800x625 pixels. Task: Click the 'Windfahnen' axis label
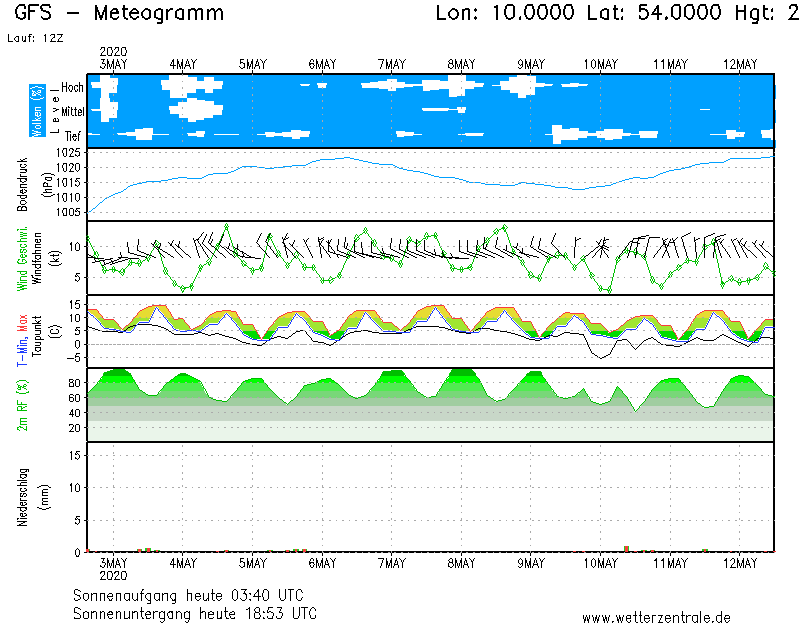tap(37, 258)
